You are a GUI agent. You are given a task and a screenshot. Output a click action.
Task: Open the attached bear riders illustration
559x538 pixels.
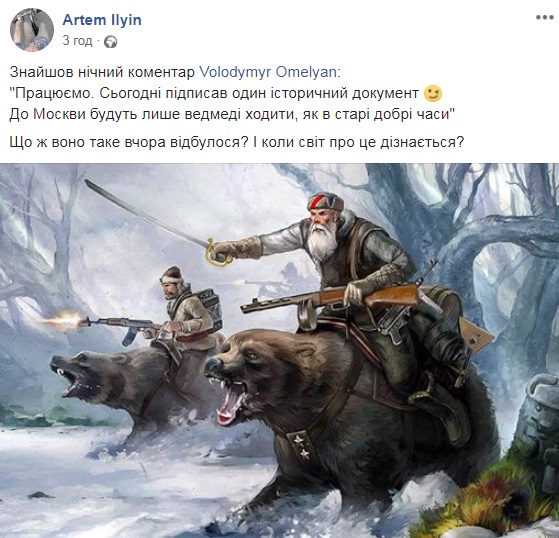pos(280,350)
